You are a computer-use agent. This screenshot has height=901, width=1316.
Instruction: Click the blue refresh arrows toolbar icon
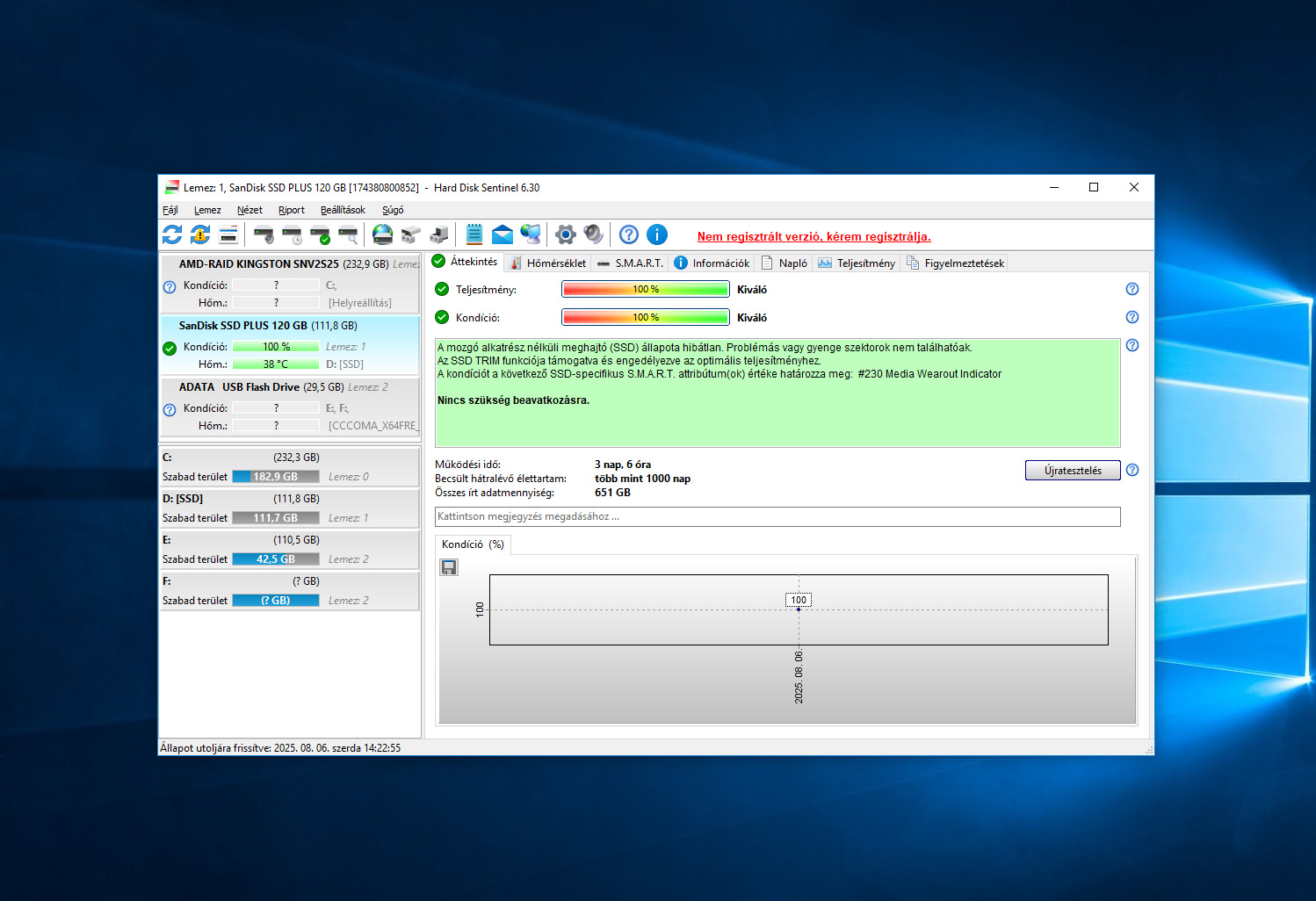point(172,234)
